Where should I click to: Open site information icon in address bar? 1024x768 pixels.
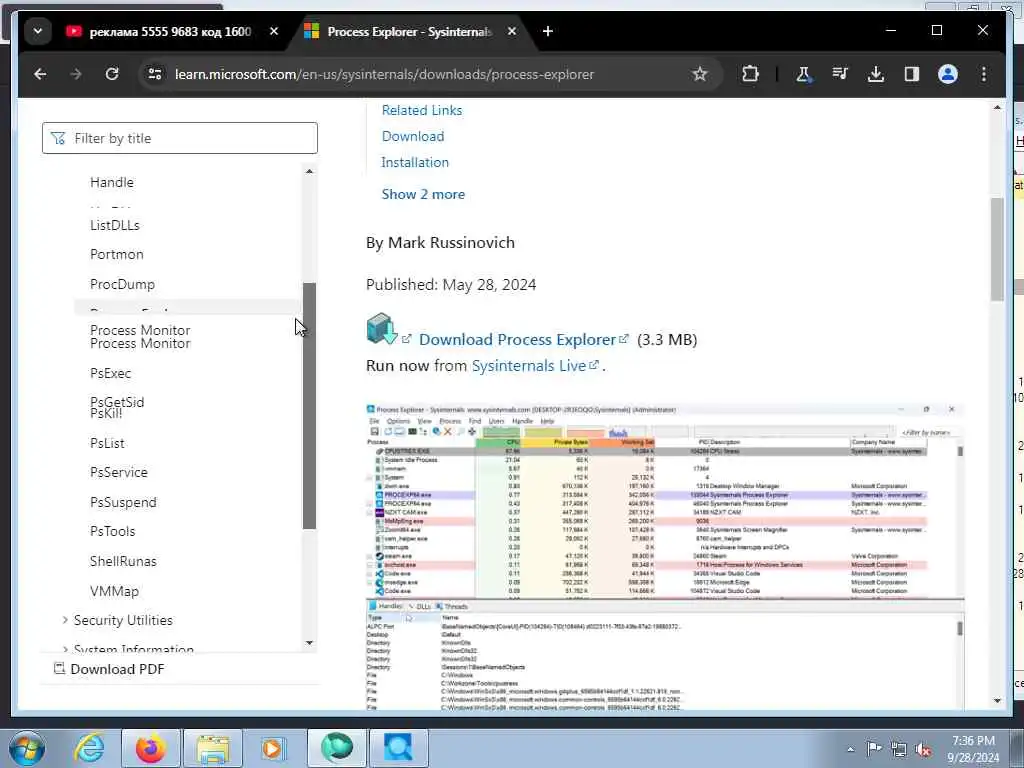tap(155, 74)
